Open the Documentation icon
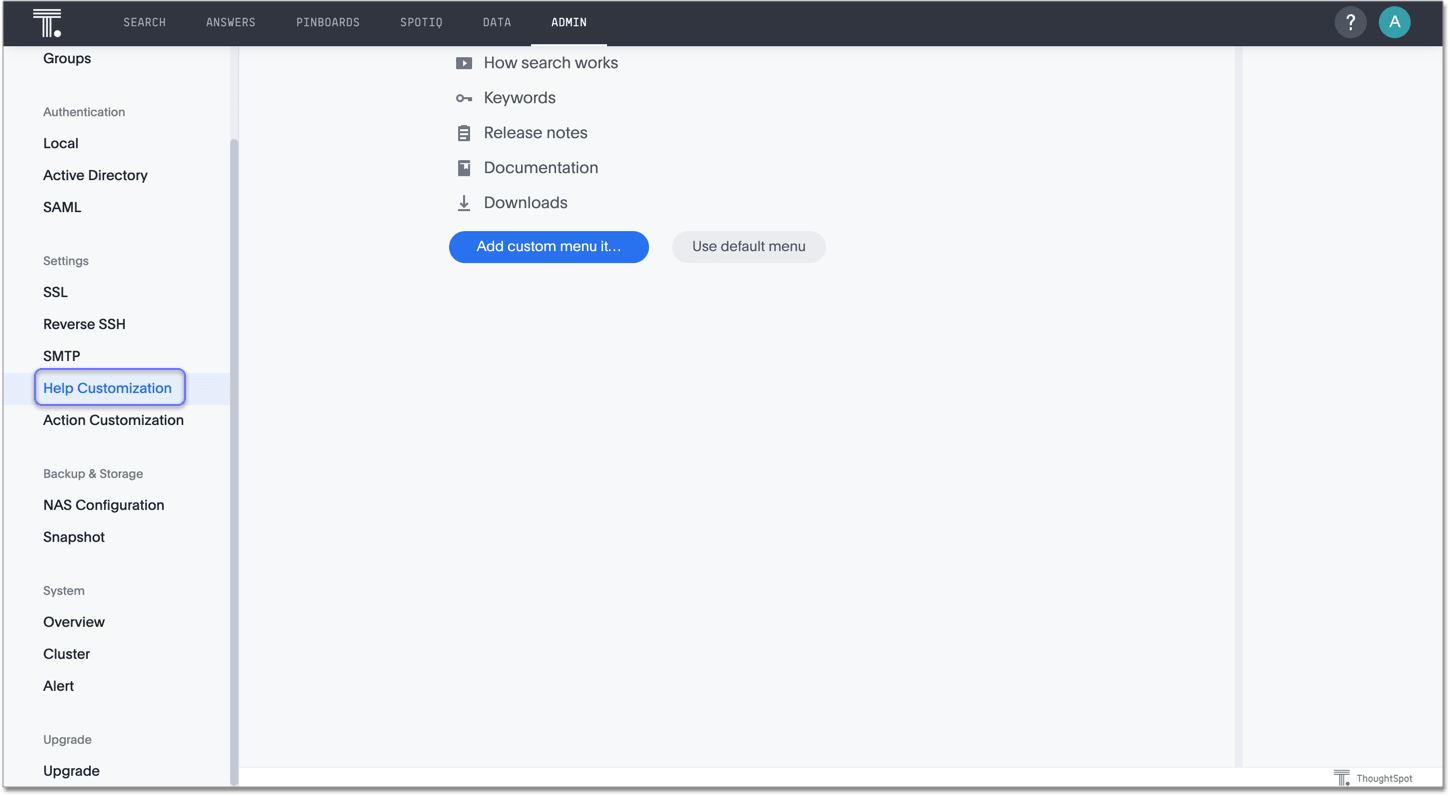The image size is (1450, 796). click(464, 167)
